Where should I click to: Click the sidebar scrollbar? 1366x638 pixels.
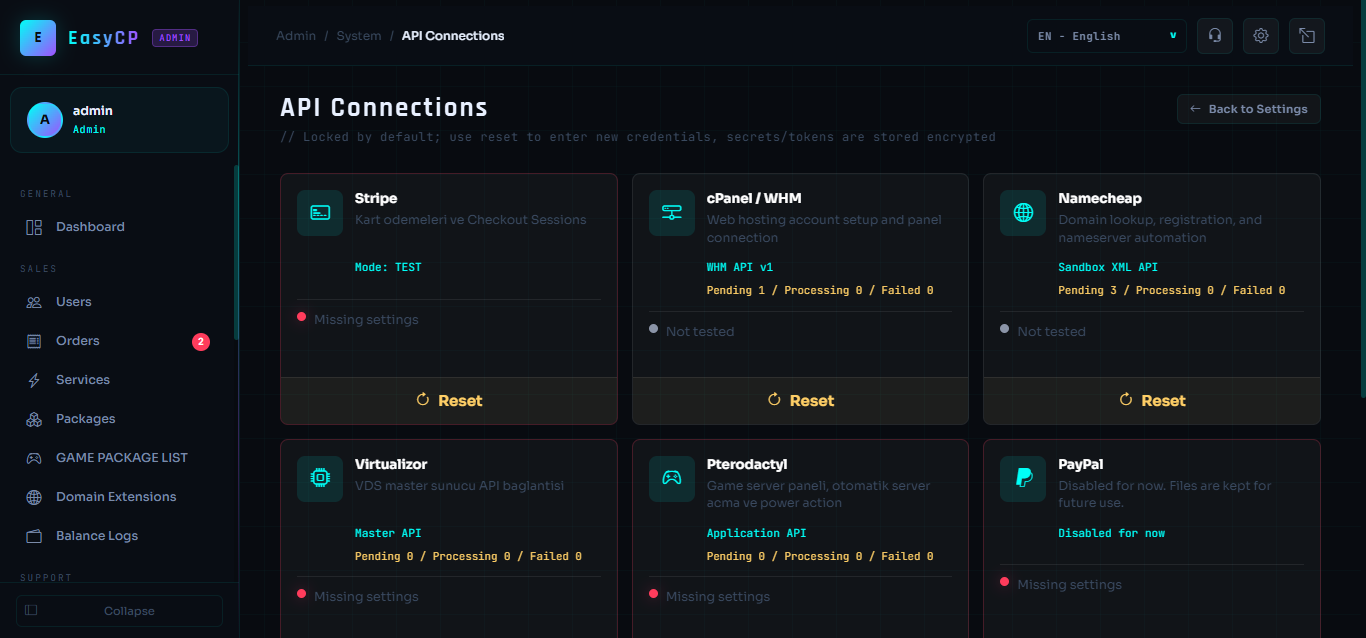click(x=236, y=252)
